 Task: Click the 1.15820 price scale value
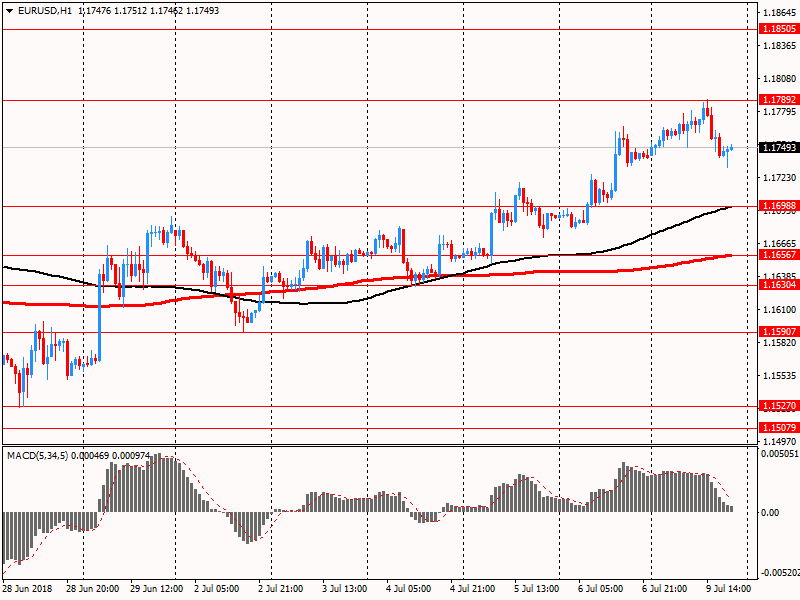point(779,342)
